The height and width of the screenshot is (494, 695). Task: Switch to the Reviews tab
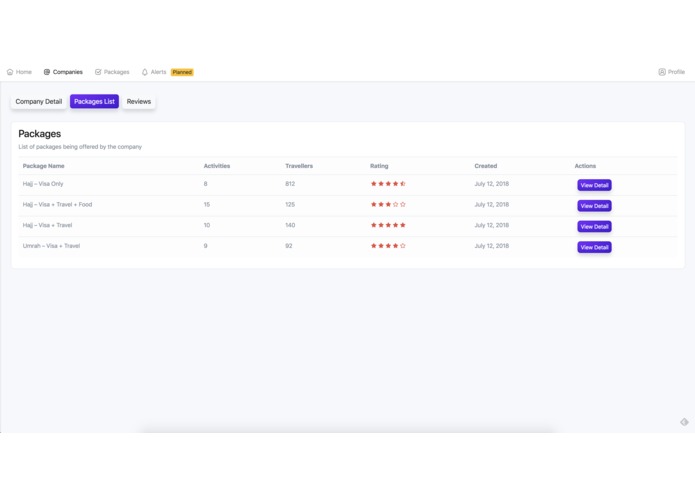(x=139, y=101)
